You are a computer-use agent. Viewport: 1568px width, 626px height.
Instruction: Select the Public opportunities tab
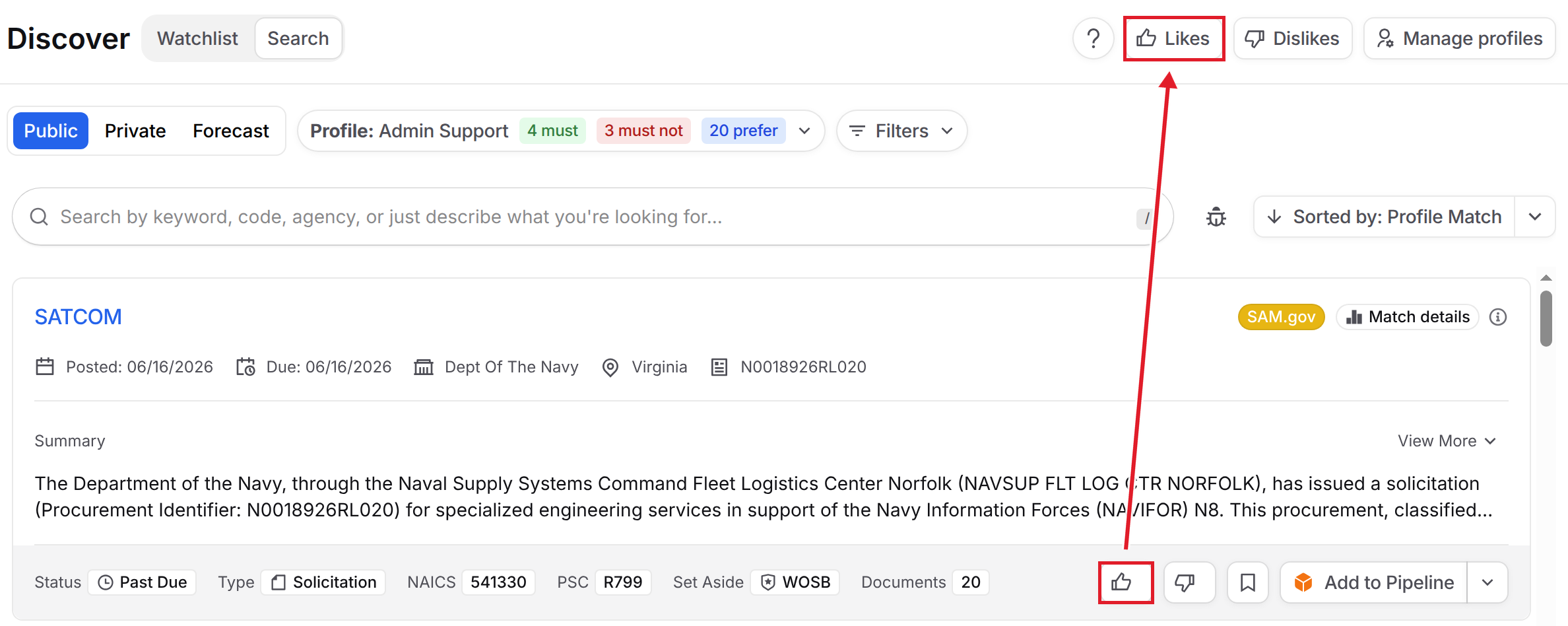pyautogui.click(x=51, y=131)
